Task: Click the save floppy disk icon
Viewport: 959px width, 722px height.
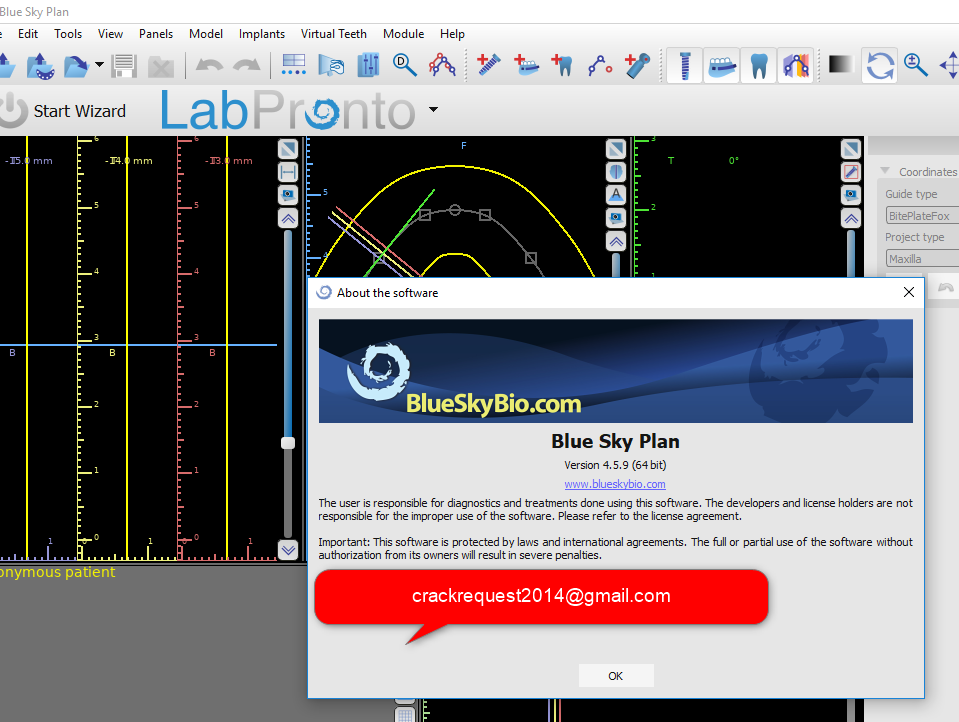Action: (125, 67)
